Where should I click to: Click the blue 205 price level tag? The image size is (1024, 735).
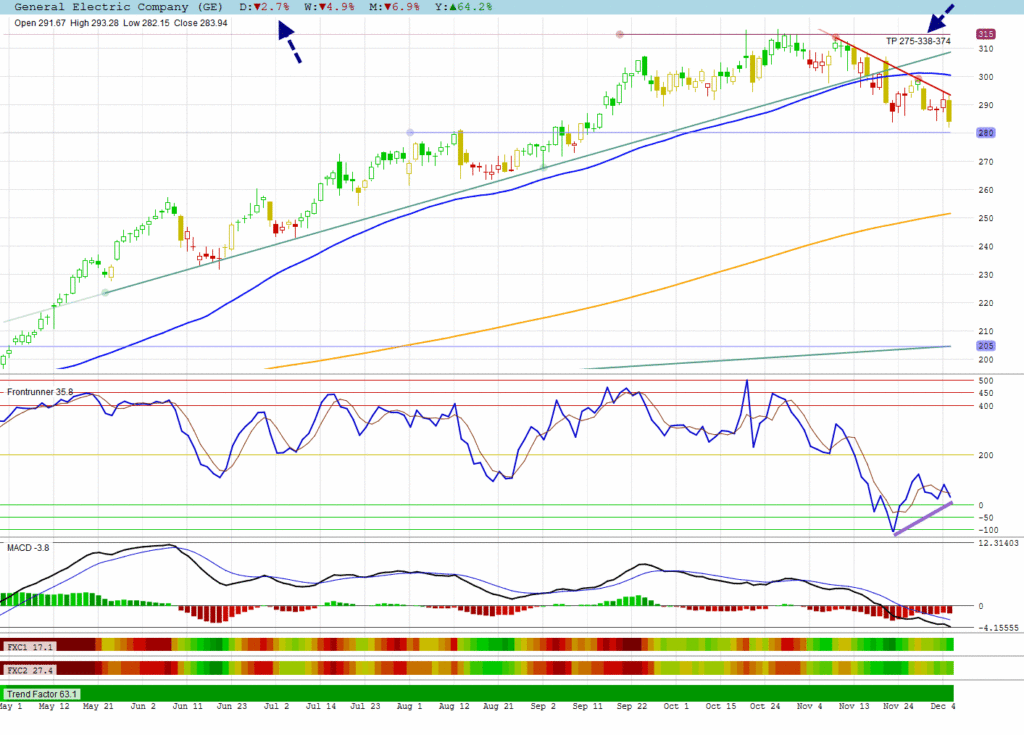[x=986, y=346]
